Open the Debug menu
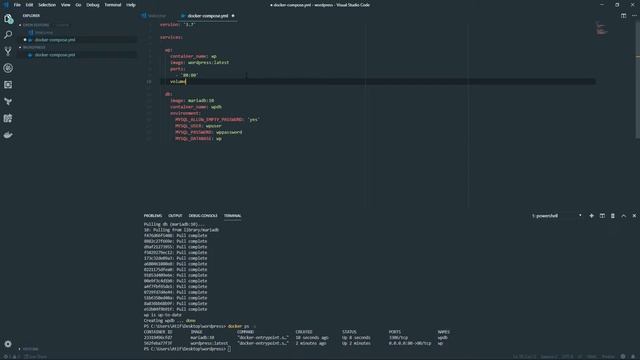Viewport: 640px width, 360px height. (x=93, y=5)
